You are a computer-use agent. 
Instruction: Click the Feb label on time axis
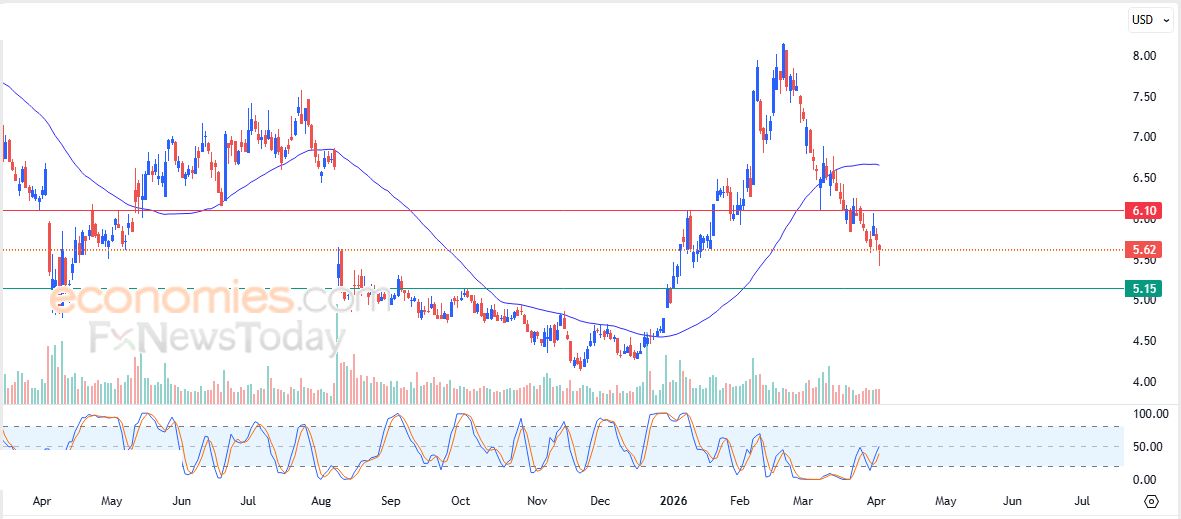point(741,501)
